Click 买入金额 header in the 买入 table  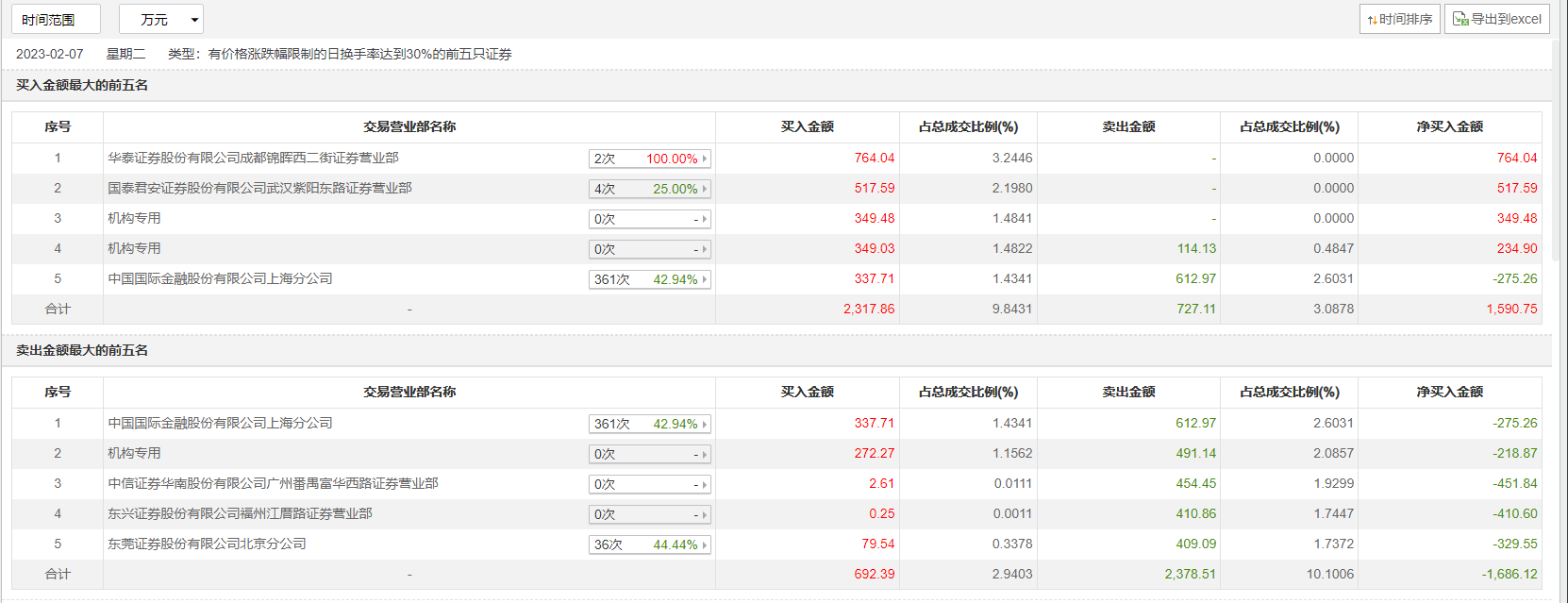[807, 127]
